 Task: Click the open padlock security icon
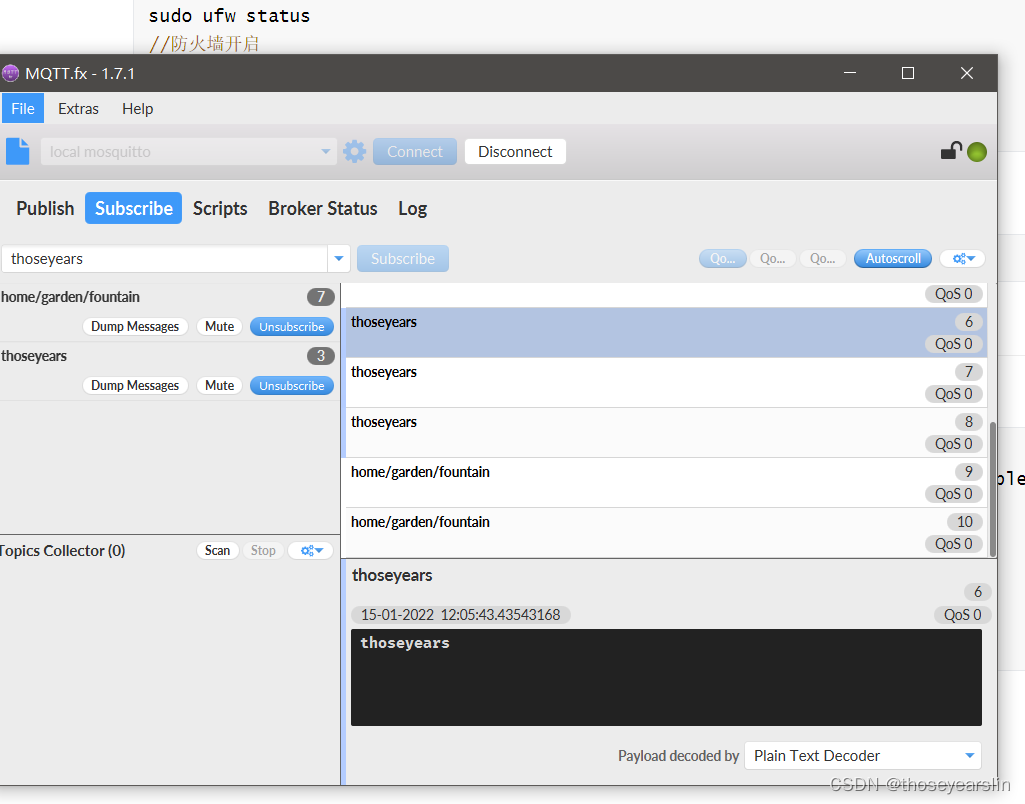pyautogui.click(x=951, y=151)
